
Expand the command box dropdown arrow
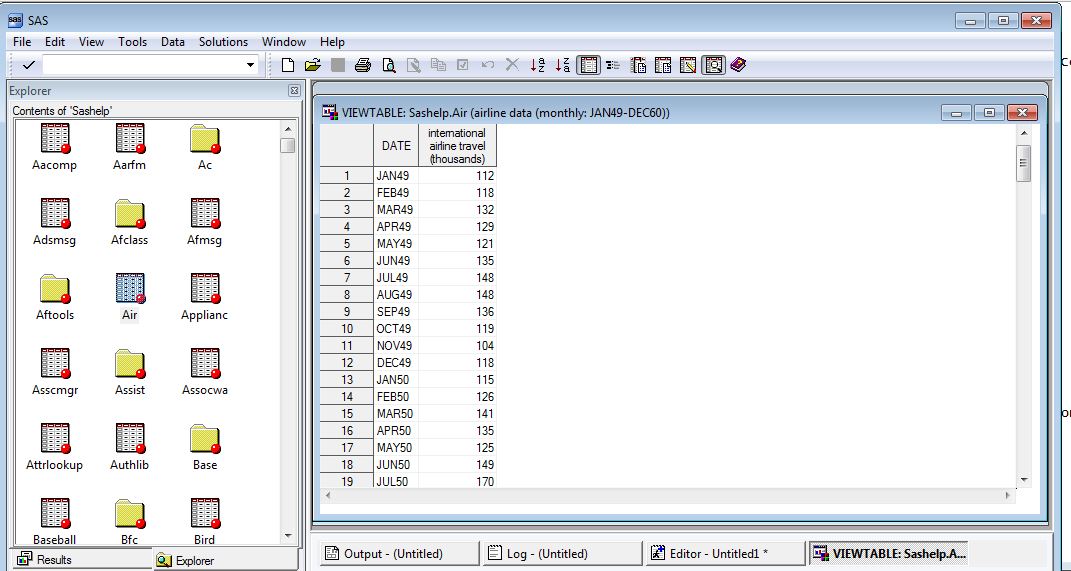point(251,65)
